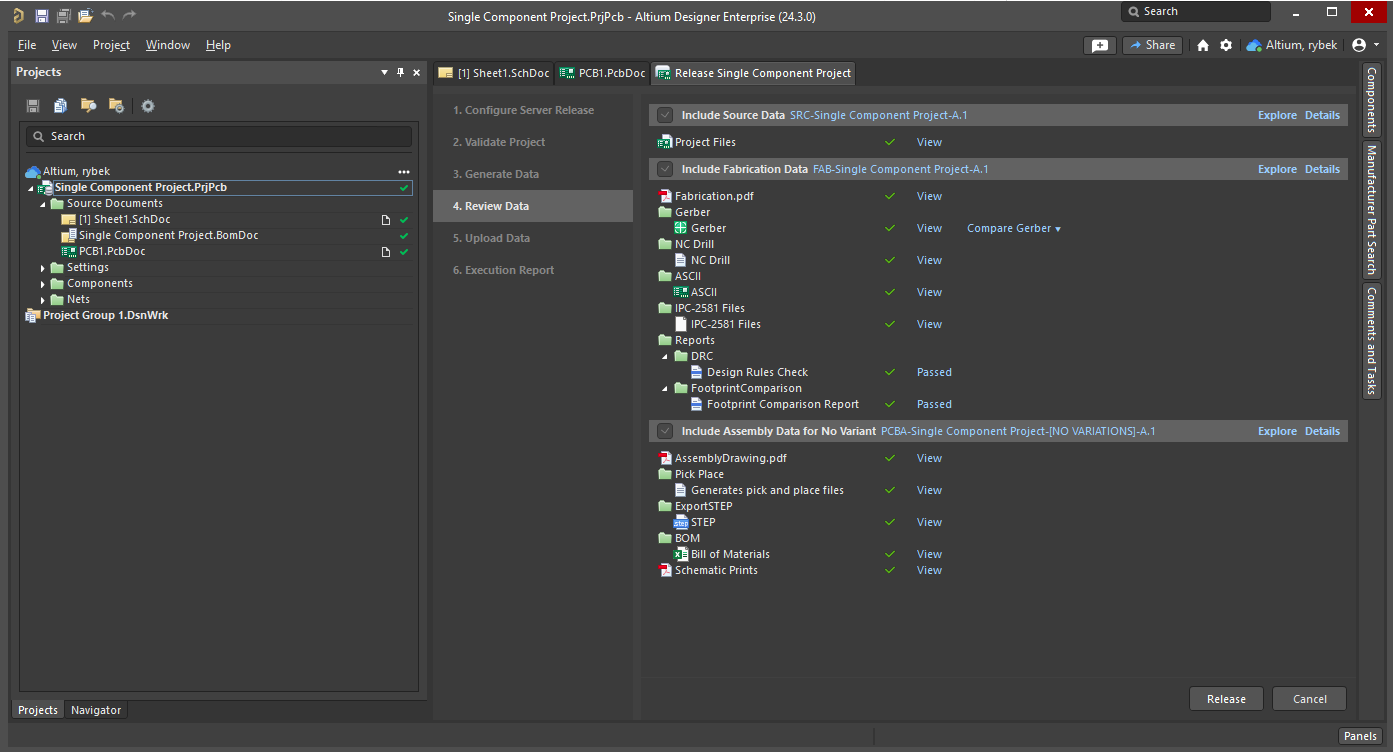
Task: Toggle Include Fabrication Data checkbox
Action: tap(665, 169)
